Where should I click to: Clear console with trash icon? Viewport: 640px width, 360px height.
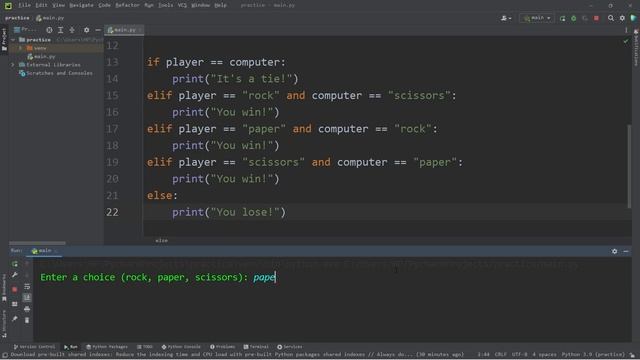(27, 320)
